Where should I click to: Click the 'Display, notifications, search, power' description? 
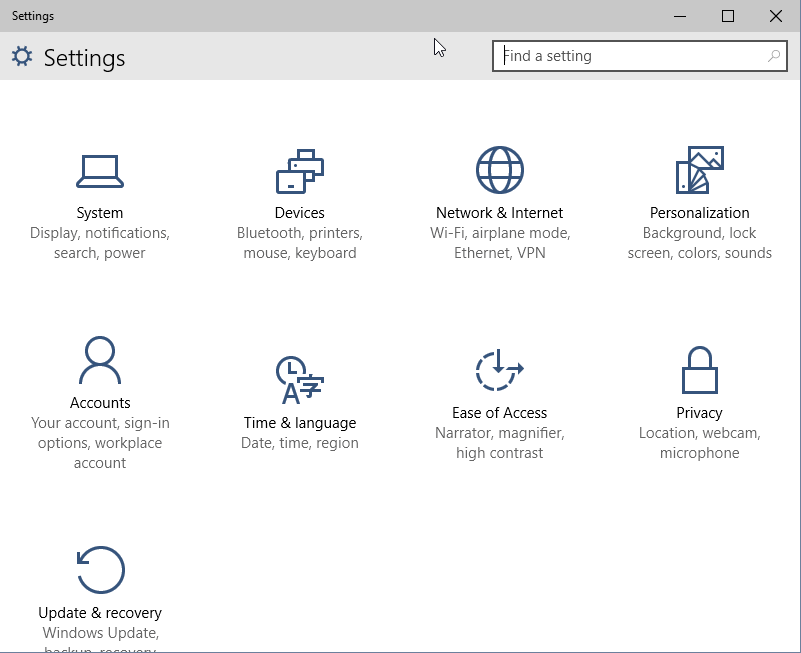click(100, 243)
